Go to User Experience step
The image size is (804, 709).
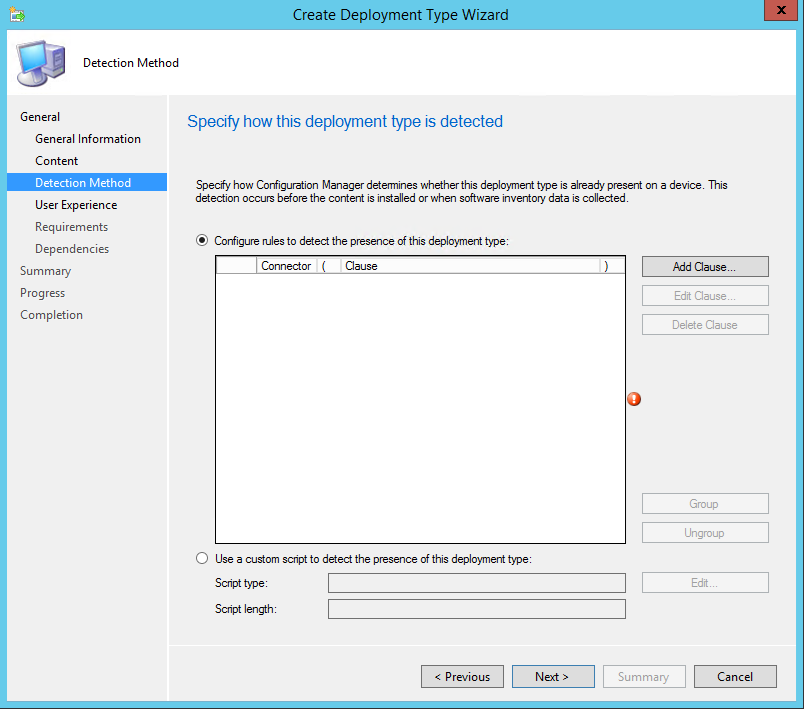pos(76,205)
